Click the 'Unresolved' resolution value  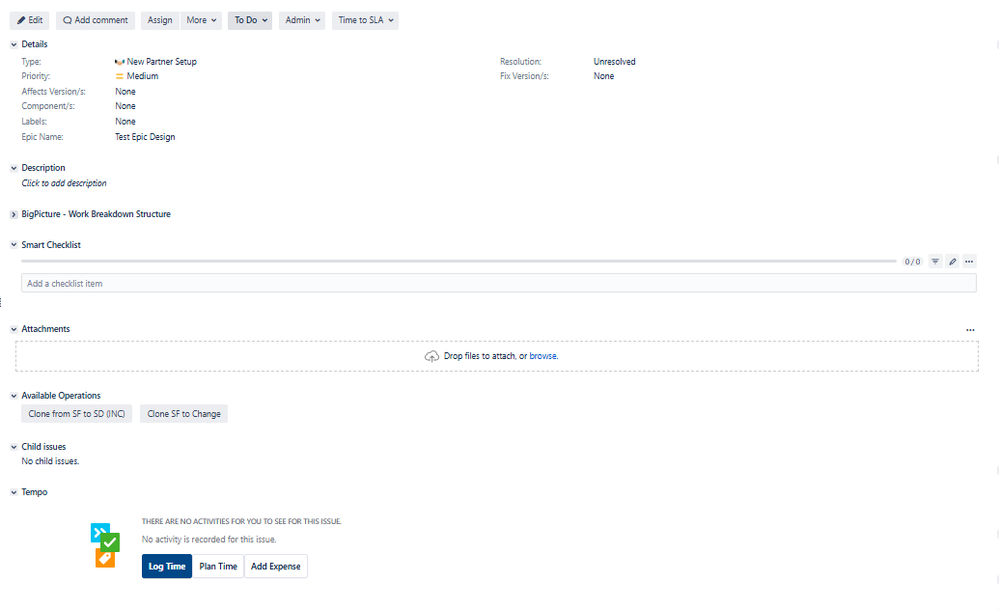coord(614,62)
